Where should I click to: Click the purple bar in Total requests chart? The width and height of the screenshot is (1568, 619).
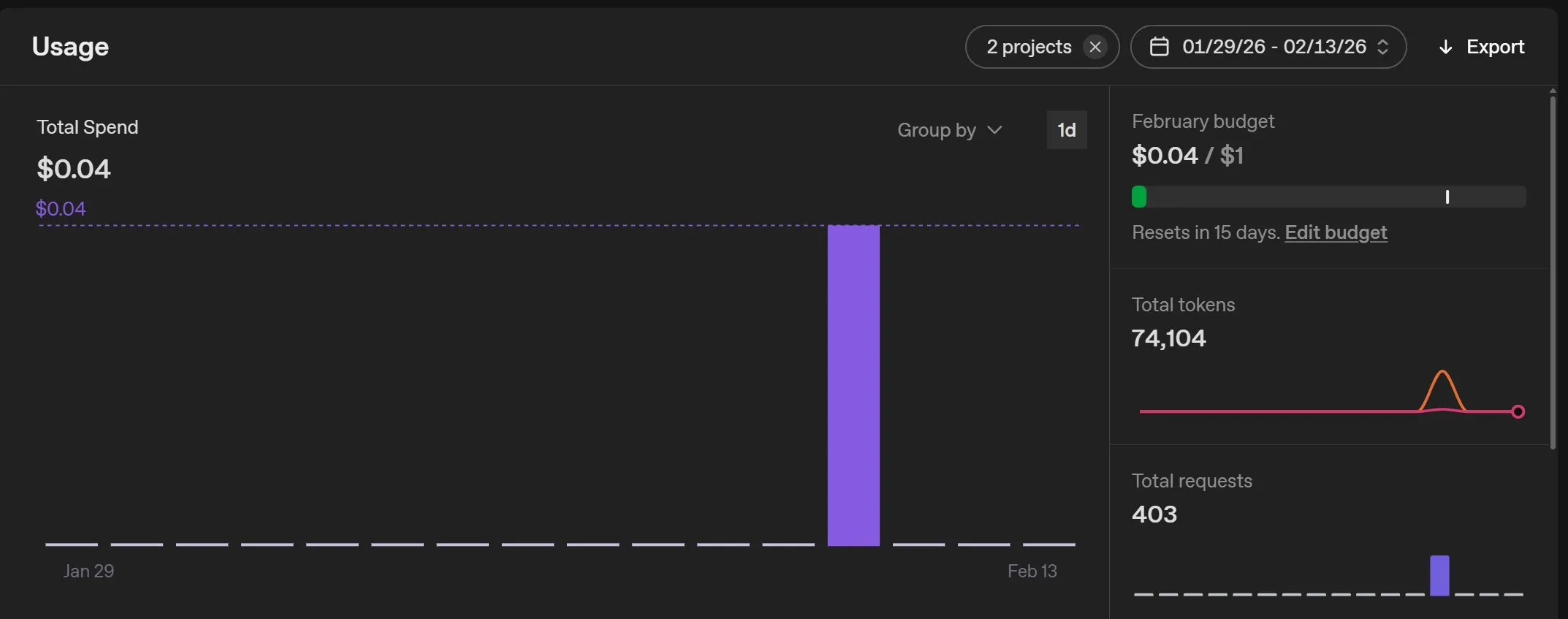(x=1439, y=575)
